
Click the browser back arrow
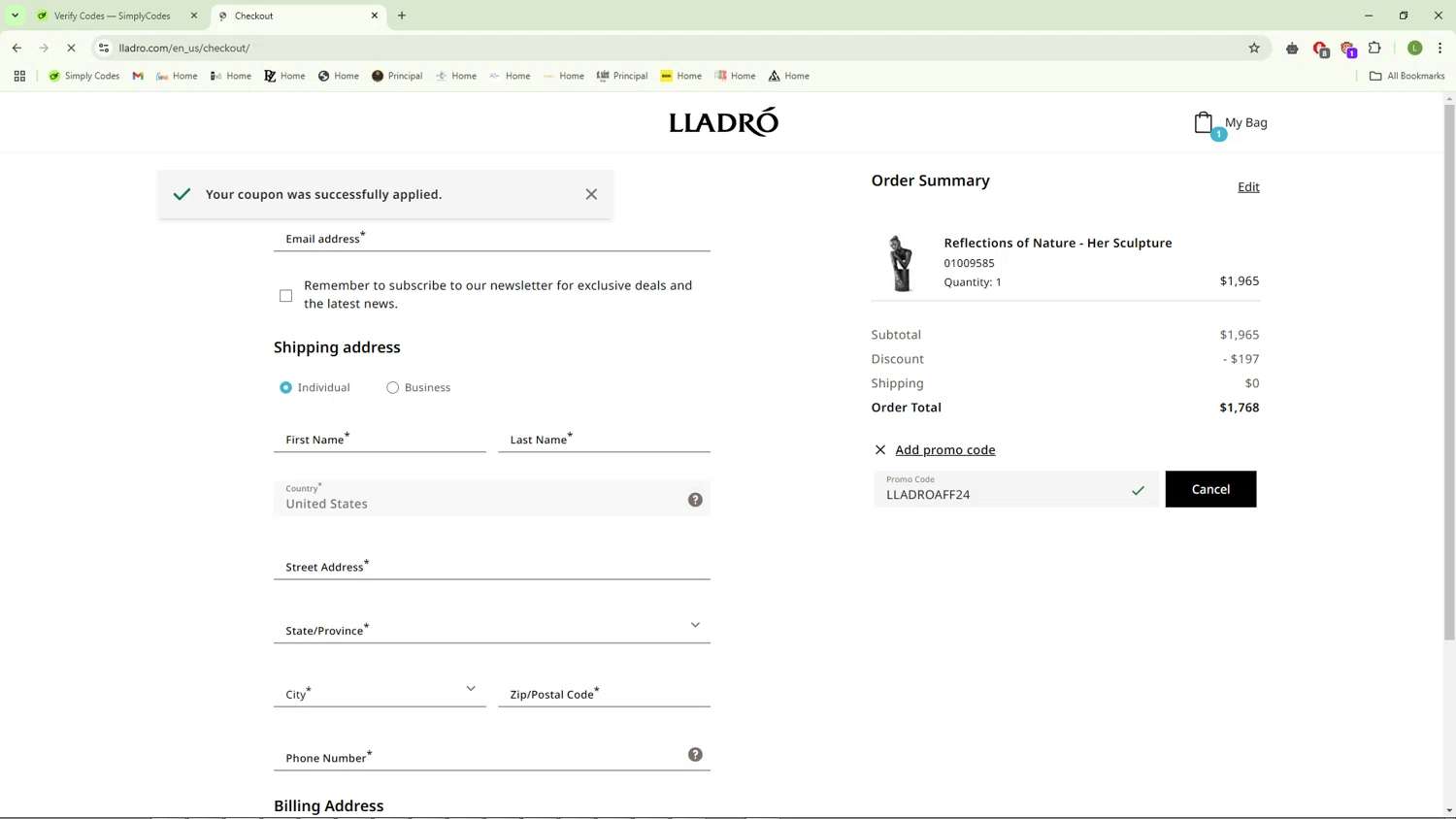pos(17,48)
